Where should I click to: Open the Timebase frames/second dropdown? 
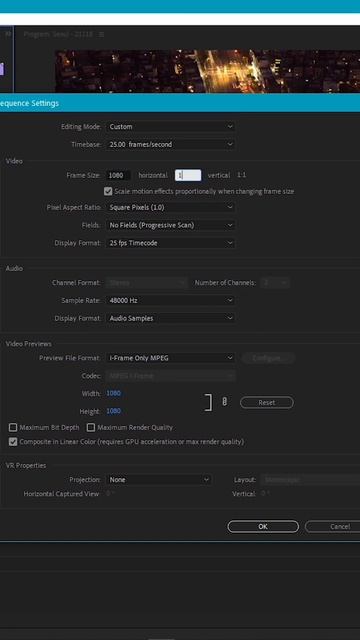tap(170, 144)
